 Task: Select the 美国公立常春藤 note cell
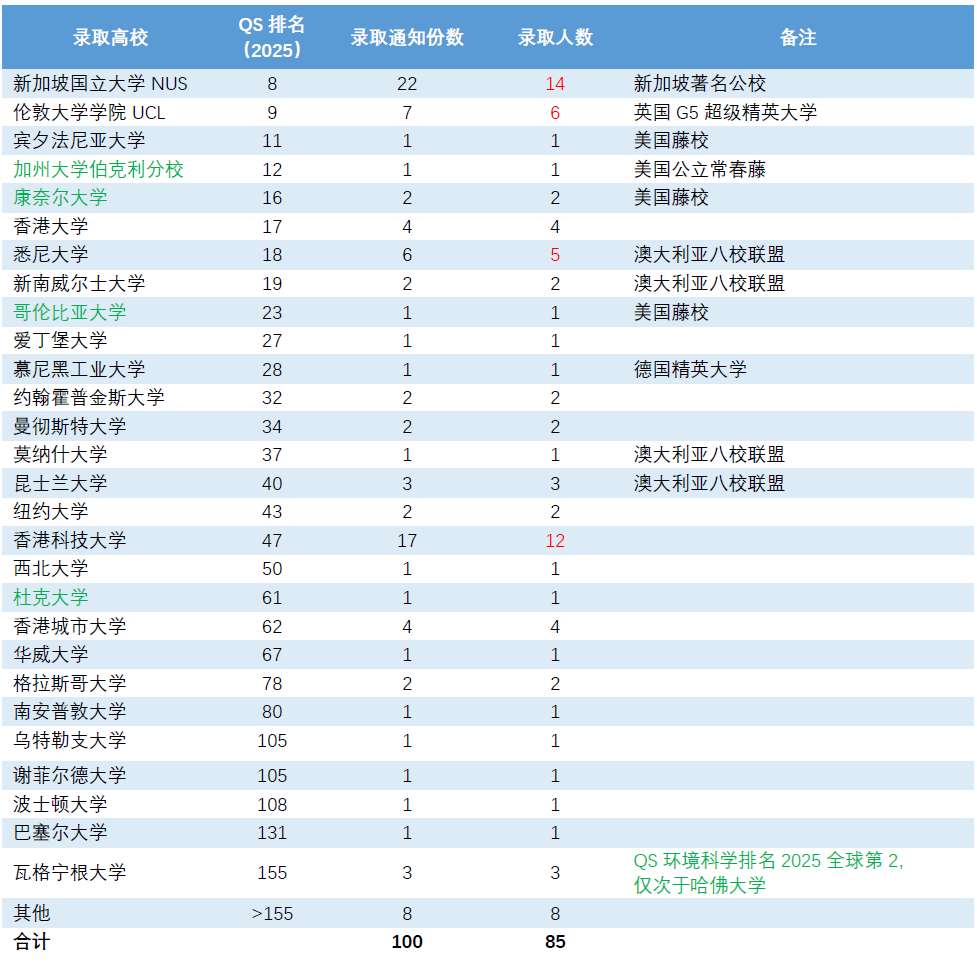tap(699, 169)
